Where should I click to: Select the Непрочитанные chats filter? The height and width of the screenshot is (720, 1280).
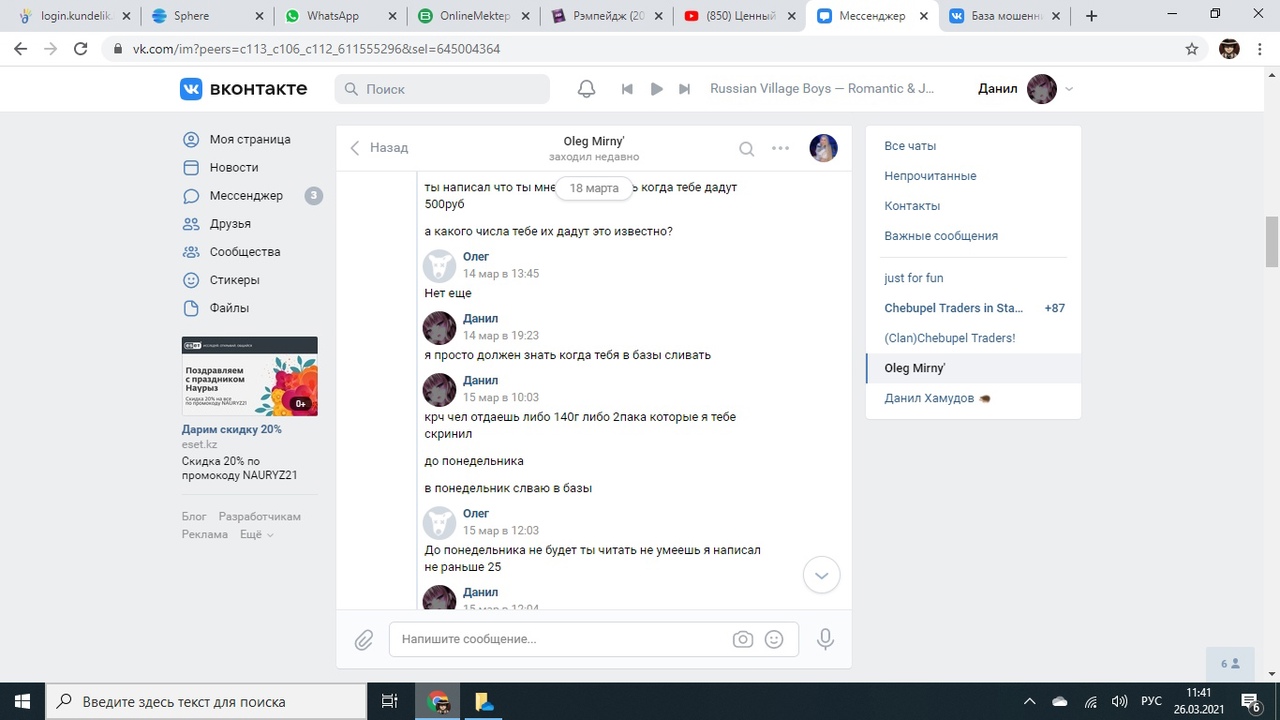[x=930, y=176]
